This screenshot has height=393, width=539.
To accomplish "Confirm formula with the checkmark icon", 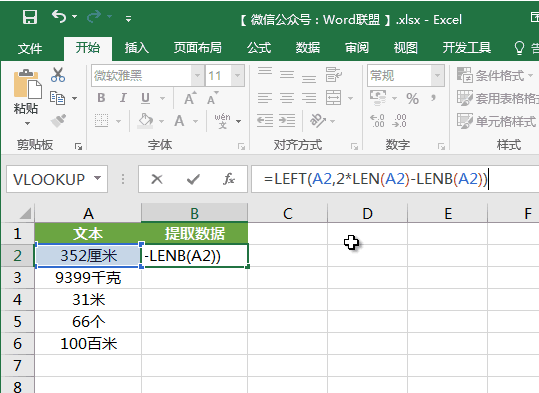I will tap(193, 179).
